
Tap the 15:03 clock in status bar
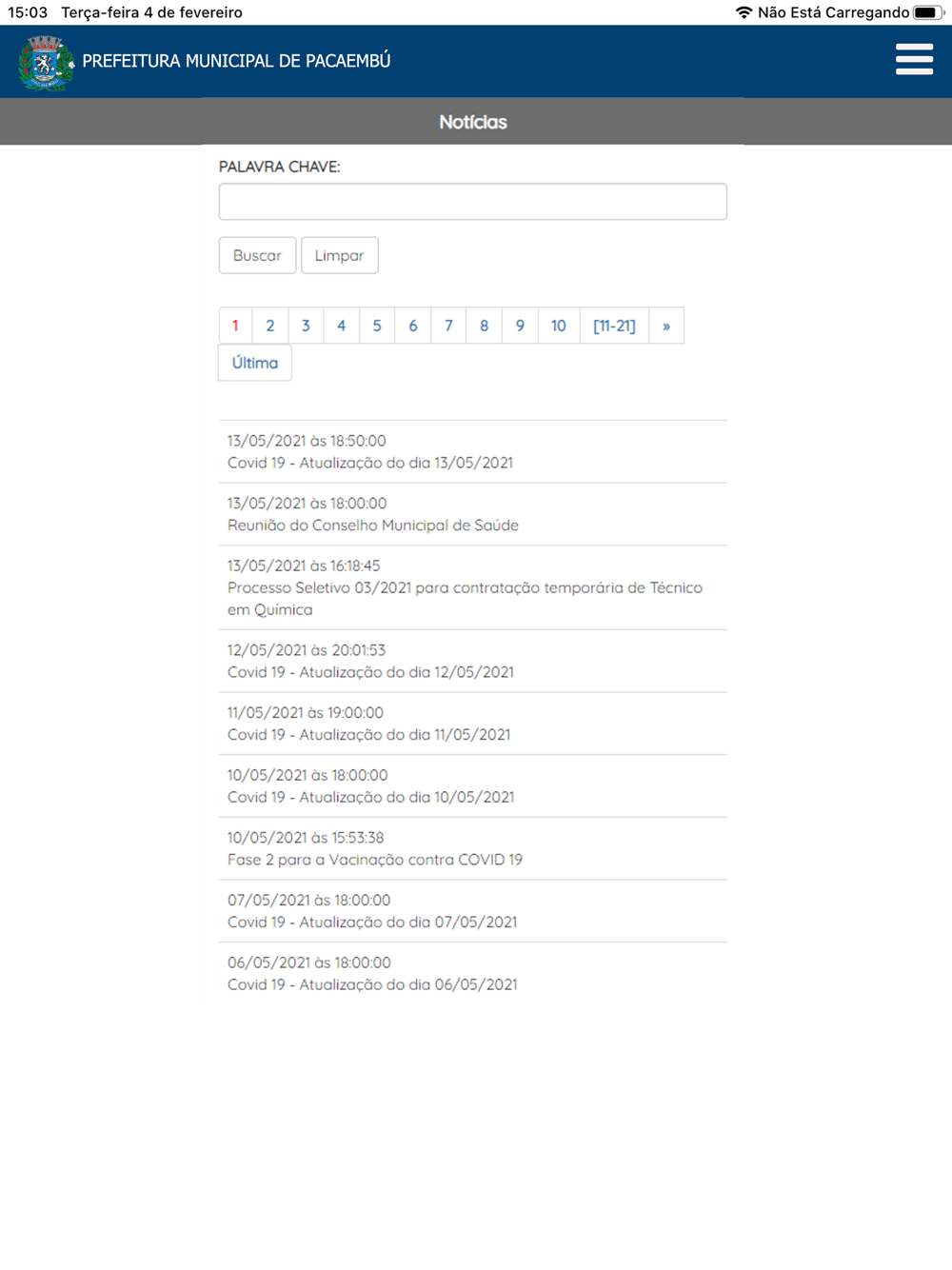click(x=28, y=12)
